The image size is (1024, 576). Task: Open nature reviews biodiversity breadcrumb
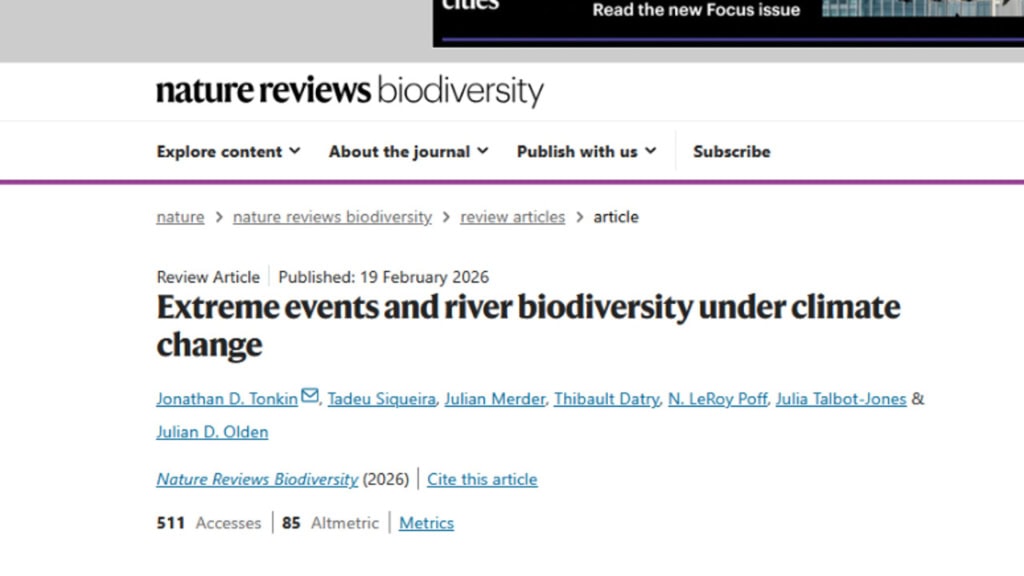click(x=332, y=217)
